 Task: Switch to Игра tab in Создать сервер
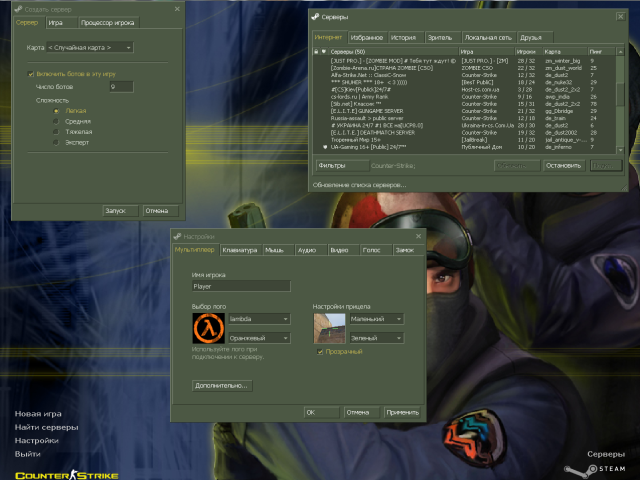tap(61, 23)
